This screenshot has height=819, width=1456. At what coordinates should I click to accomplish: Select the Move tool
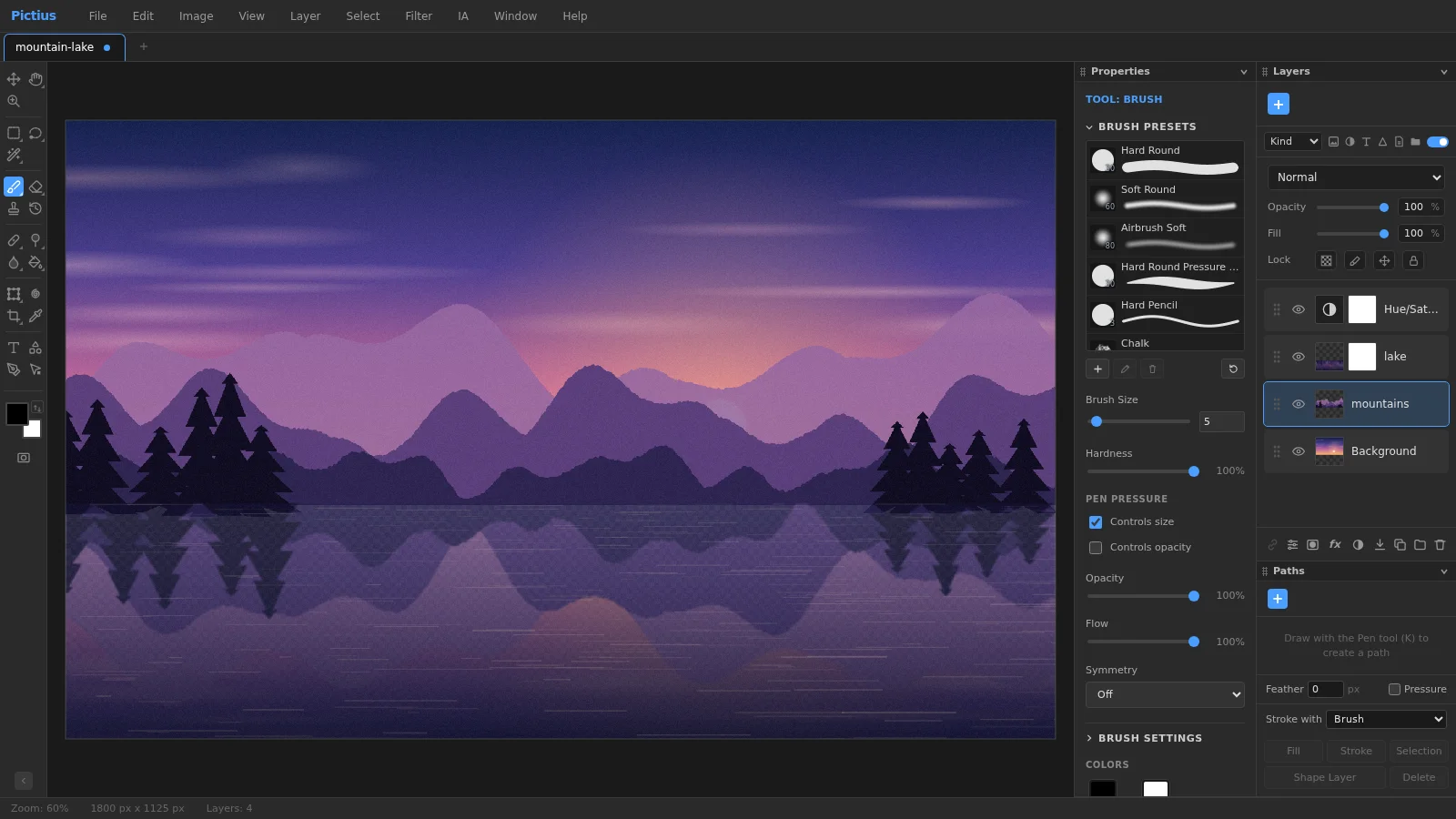14,79
